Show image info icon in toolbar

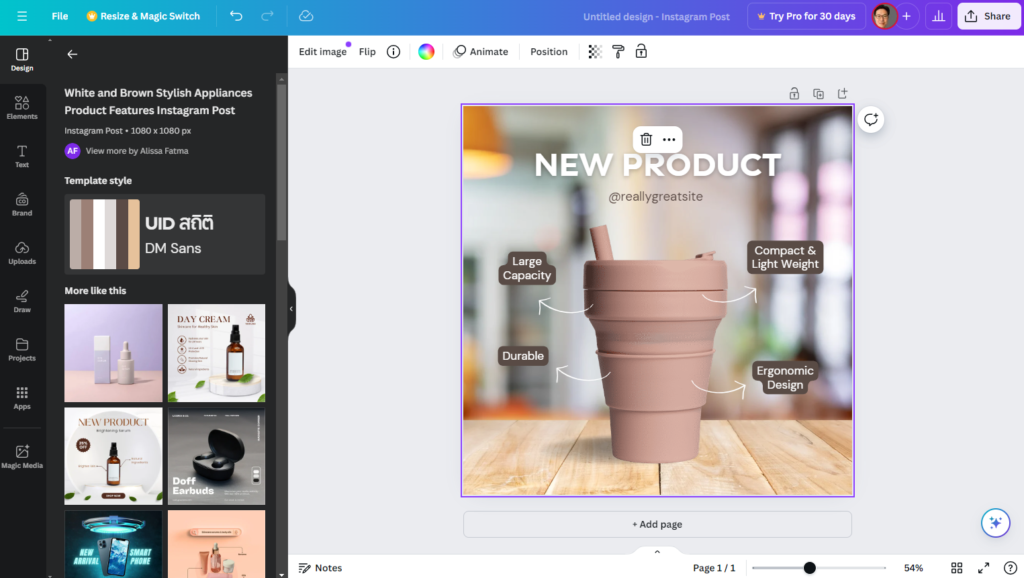[x=393, y=52]
